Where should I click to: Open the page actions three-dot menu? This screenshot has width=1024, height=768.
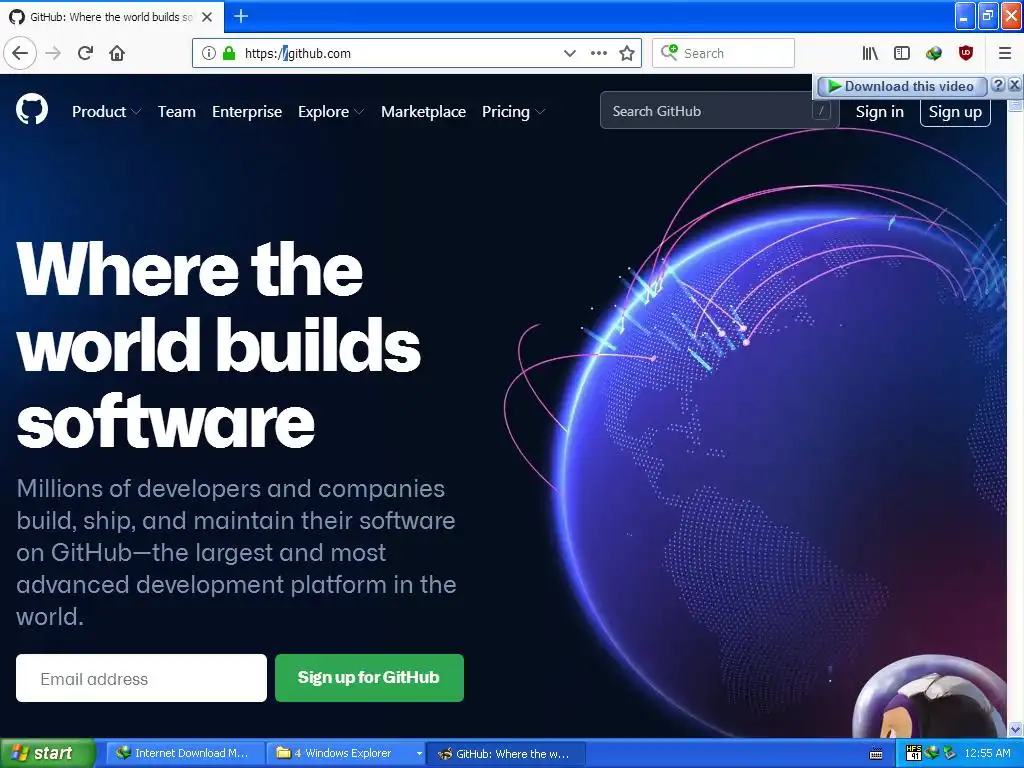point(599,53)
